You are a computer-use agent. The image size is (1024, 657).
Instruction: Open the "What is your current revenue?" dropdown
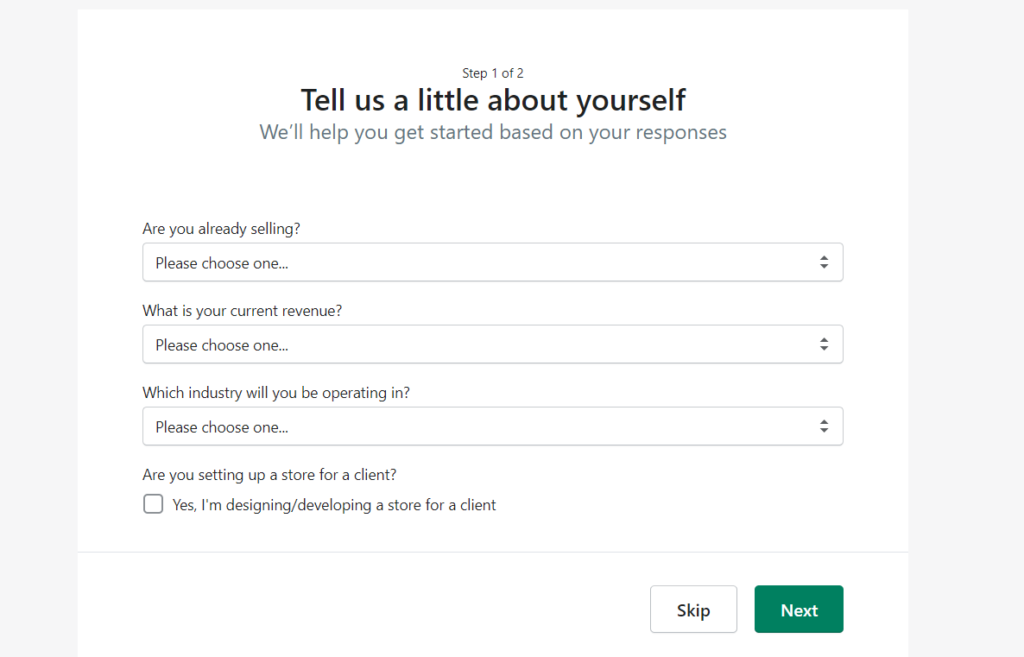tap(492, 344)
